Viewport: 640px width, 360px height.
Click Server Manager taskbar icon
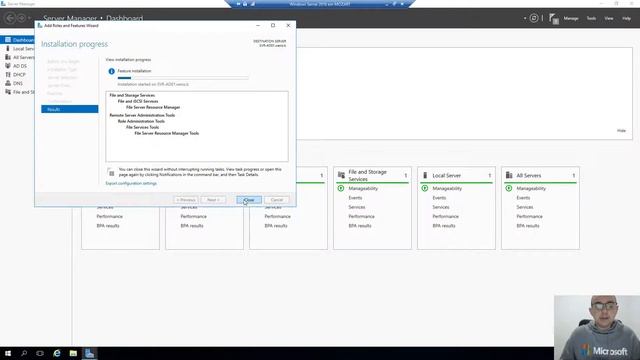(x=89, y=353)
